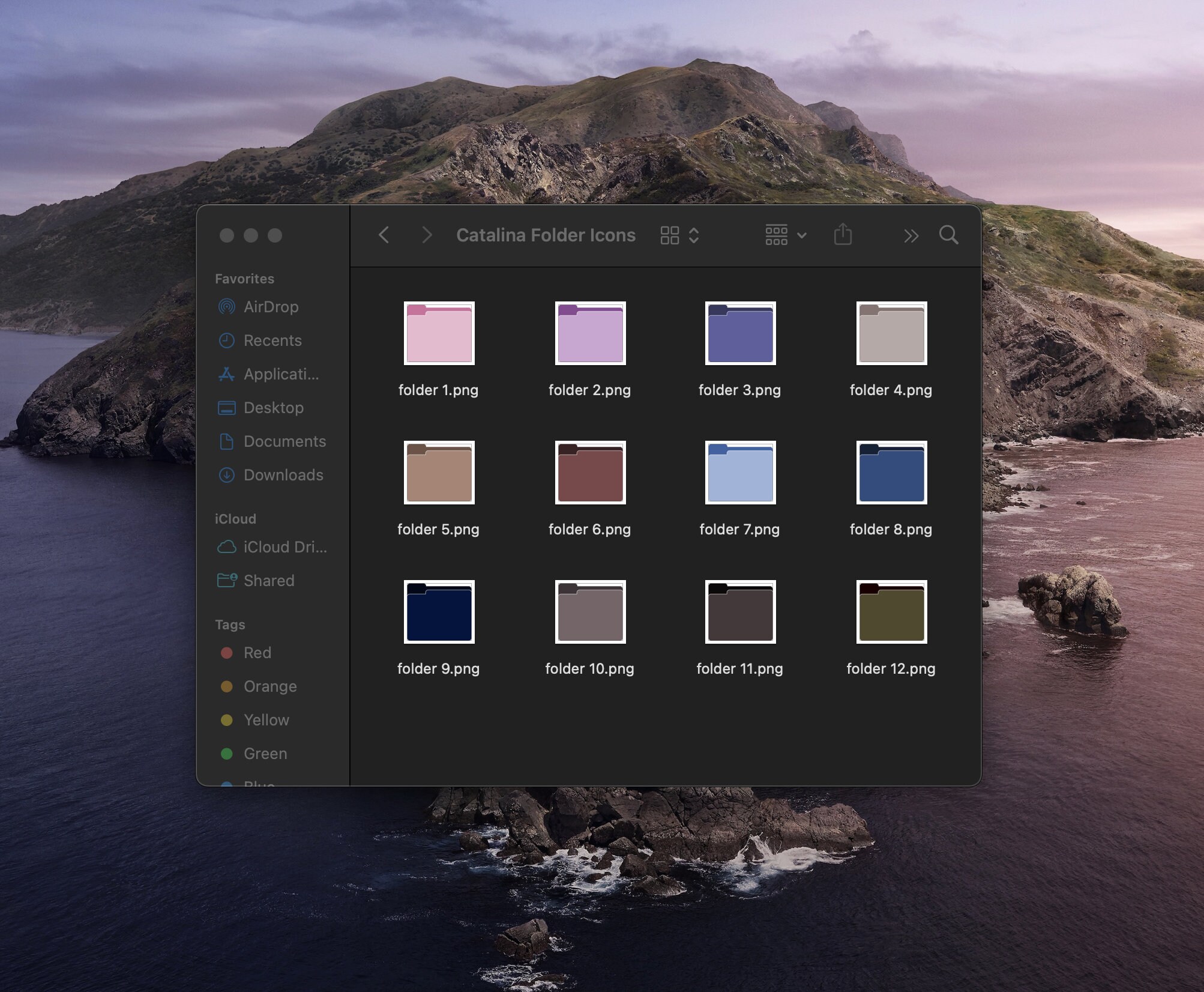The height and width of the screenshot is (992, 1204).
Task: Open the Downloads folder from the sidebar
Action: coord(282,474)
